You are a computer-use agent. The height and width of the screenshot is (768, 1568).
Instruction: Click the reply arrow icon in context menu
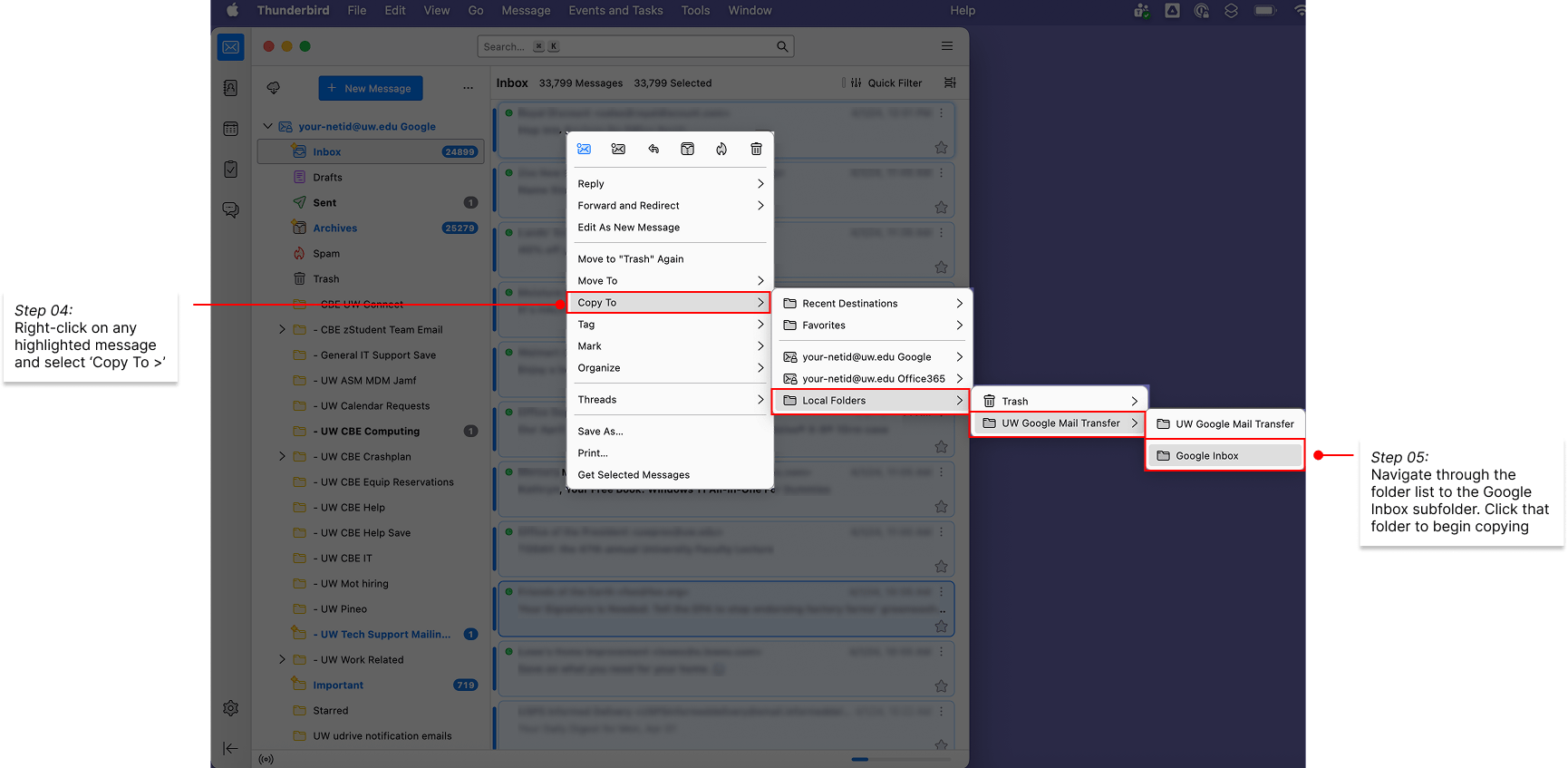(653, 149)
